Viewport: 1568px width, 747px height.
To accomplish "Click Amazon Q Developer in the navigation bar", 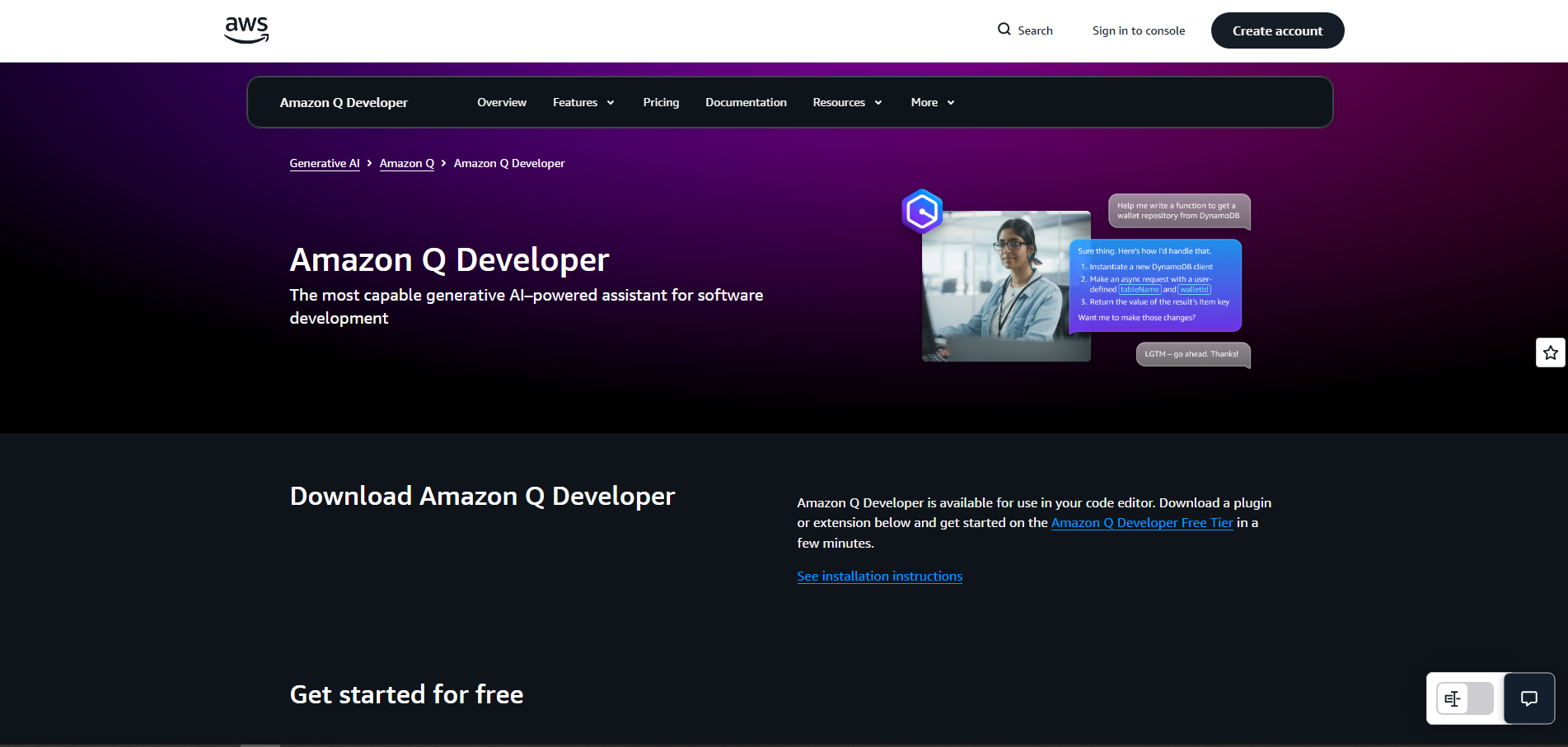I will pos(344,102).
